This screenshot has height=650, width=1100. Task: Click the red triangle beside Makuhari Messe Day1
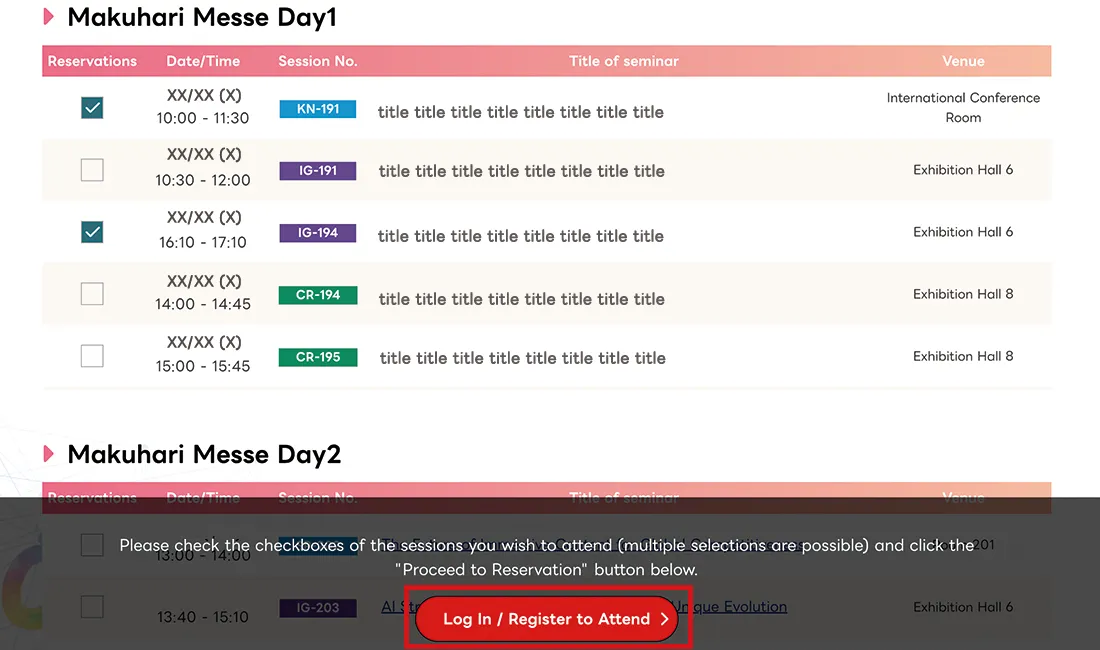coord(47,16)
